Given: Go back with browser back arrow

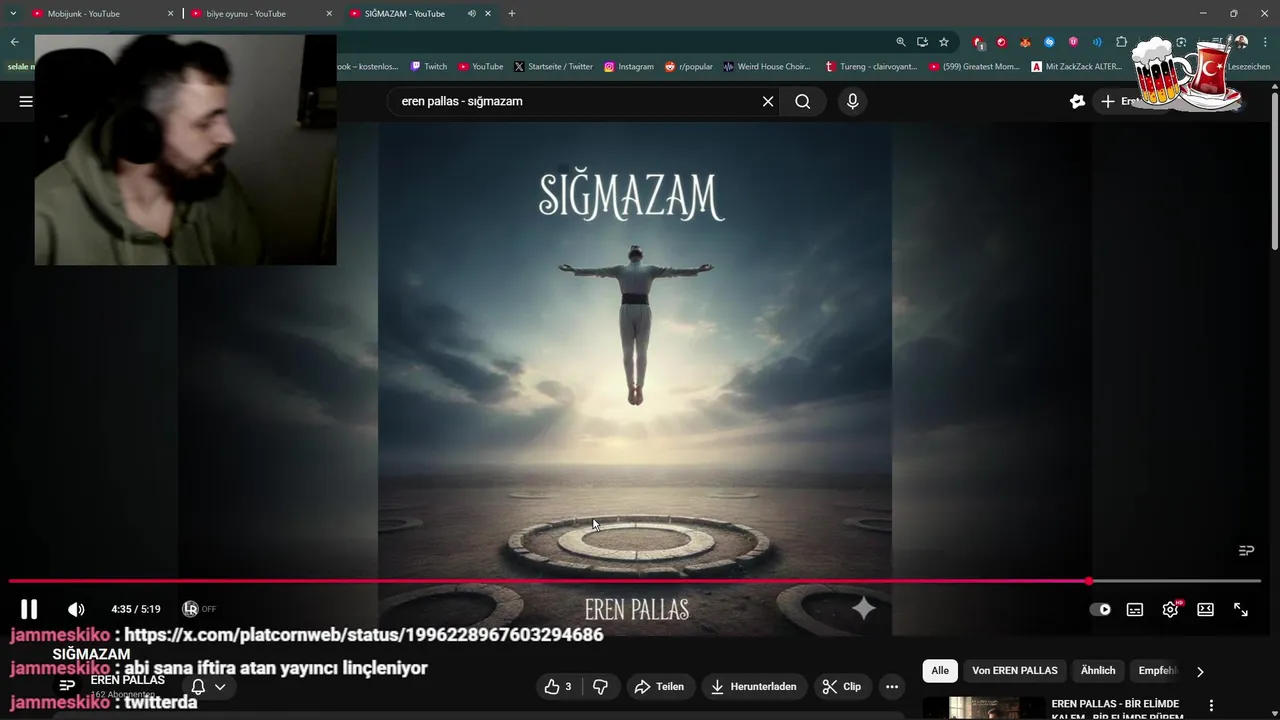Looking at the screenshot, I should [14, 42].
